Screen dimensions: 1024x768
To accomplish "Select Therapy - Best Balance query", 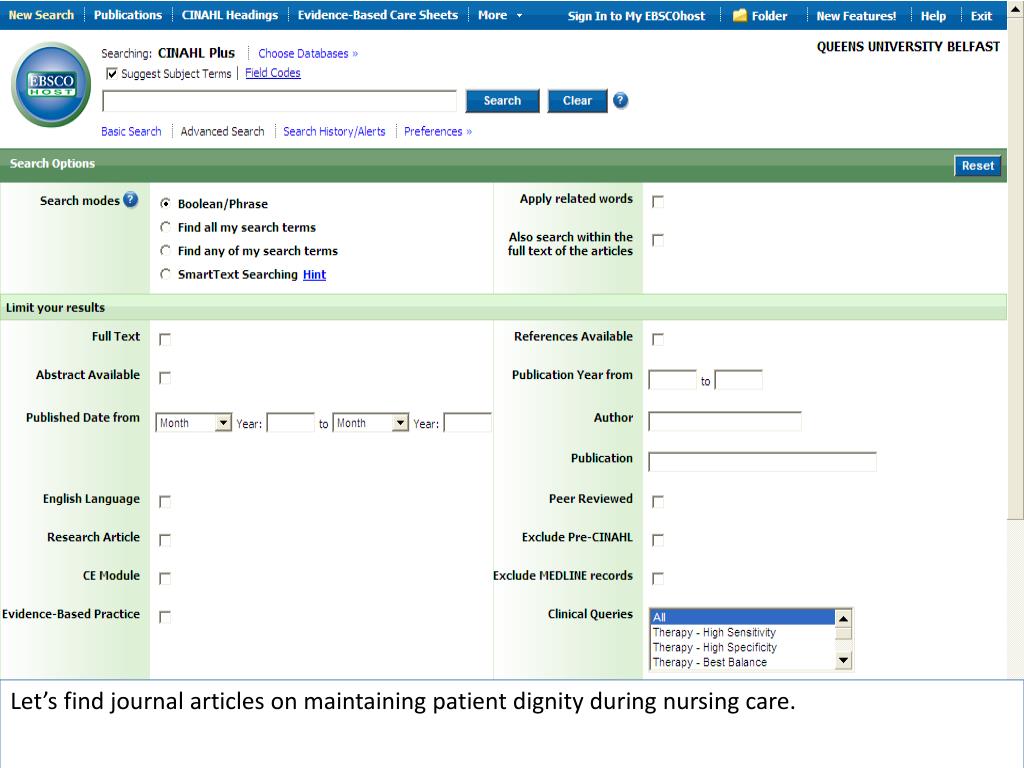I will tap(743, 662).
